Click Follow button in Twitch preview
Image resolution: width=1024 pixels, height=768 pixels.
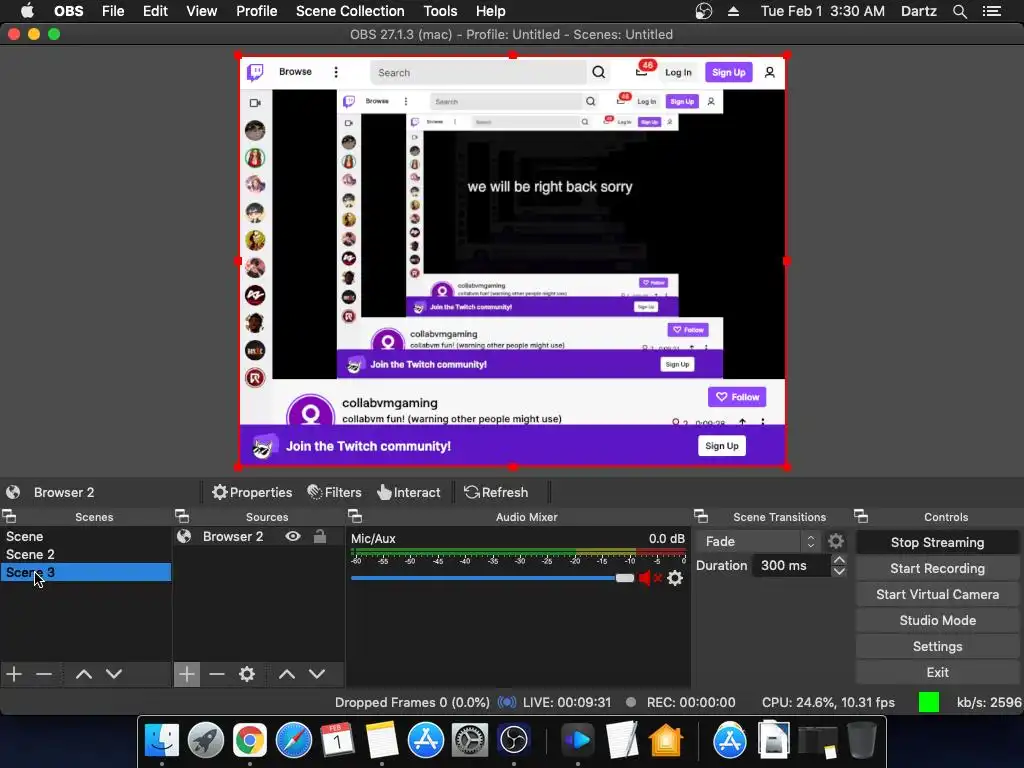(x=737, y=397)
